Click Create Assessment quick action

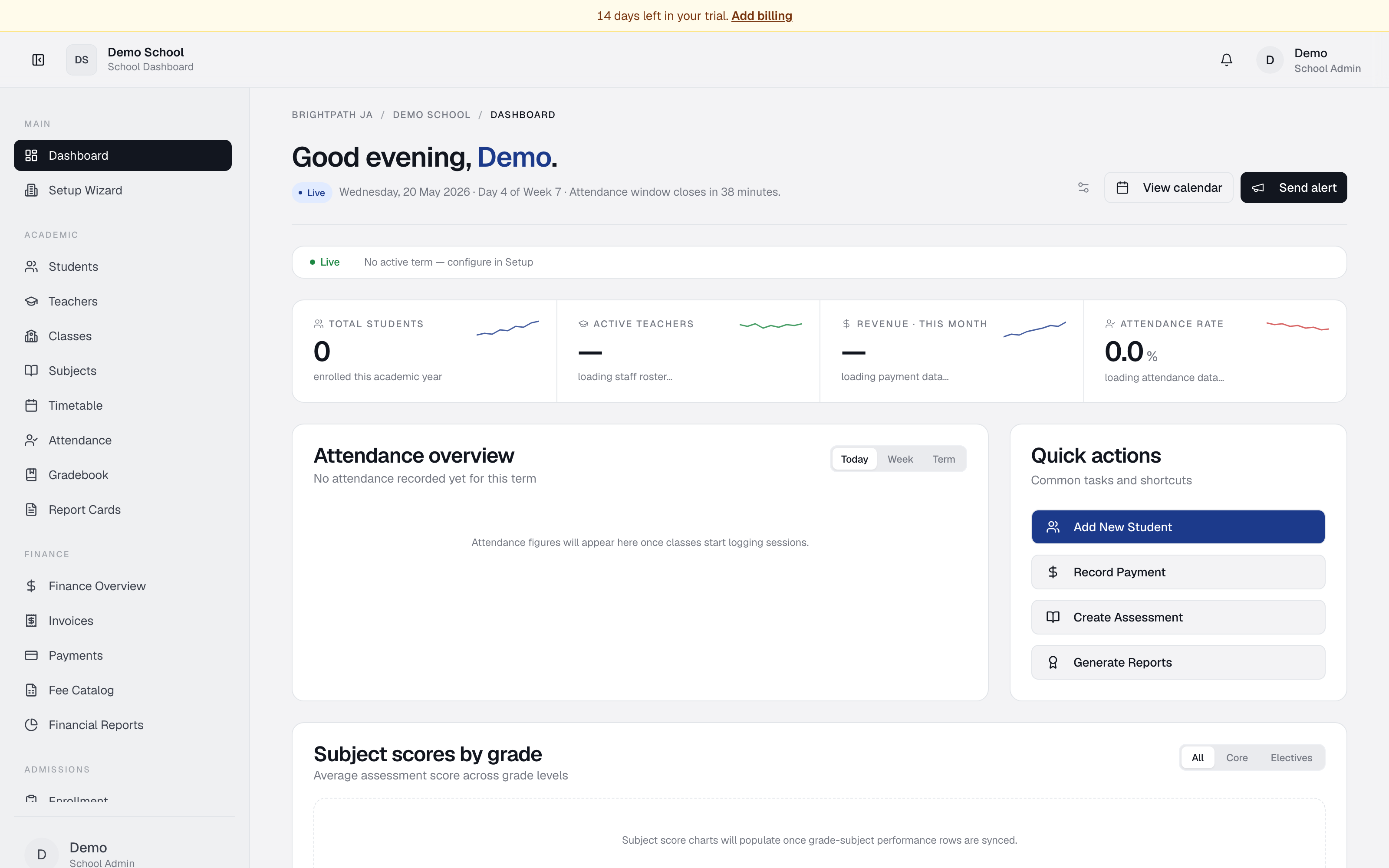[1178, 617]
